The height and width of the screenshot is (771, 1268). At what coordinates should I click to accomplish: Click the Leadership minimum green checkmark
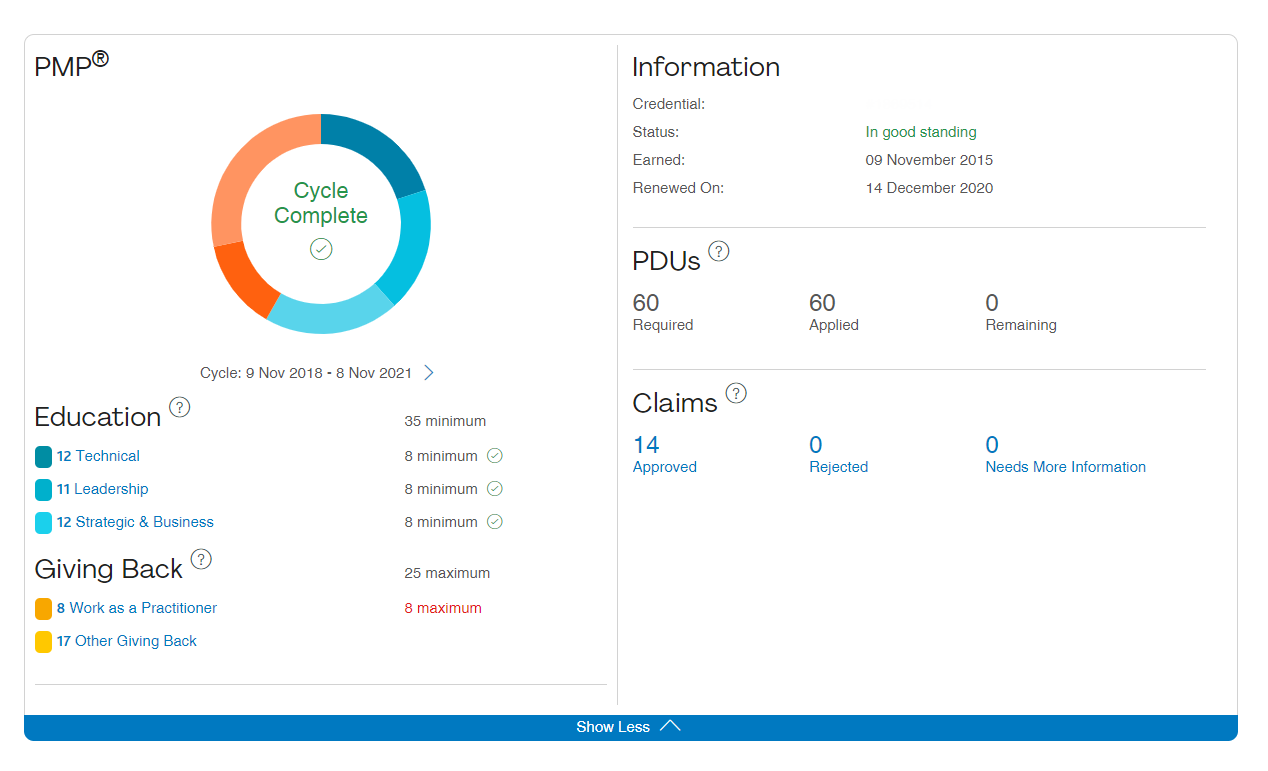coord(495,489)
